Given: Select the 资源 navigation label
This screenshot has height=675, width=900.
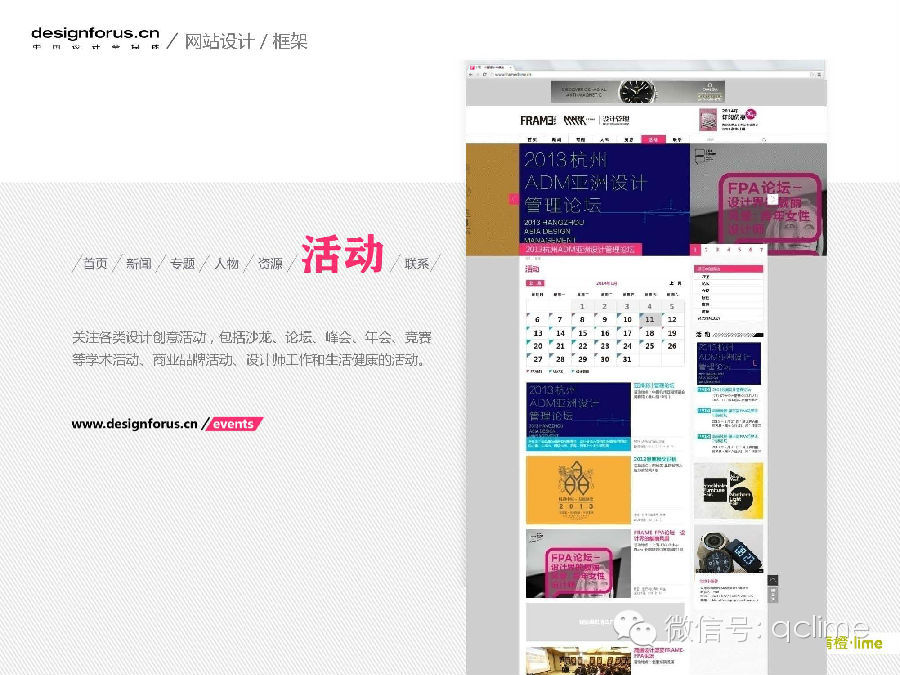Looking at the screenshot, I should pyautogui.click(x=270, y=263).
